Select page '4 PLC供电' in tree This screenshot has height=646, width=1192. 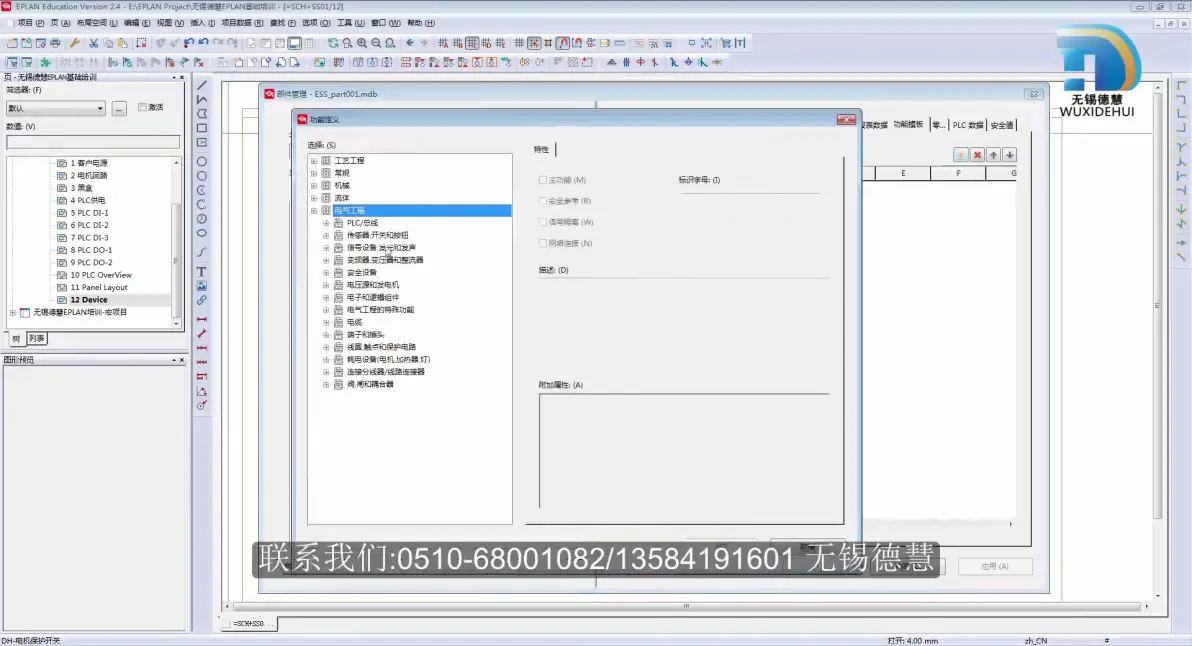tap(88, 201)
